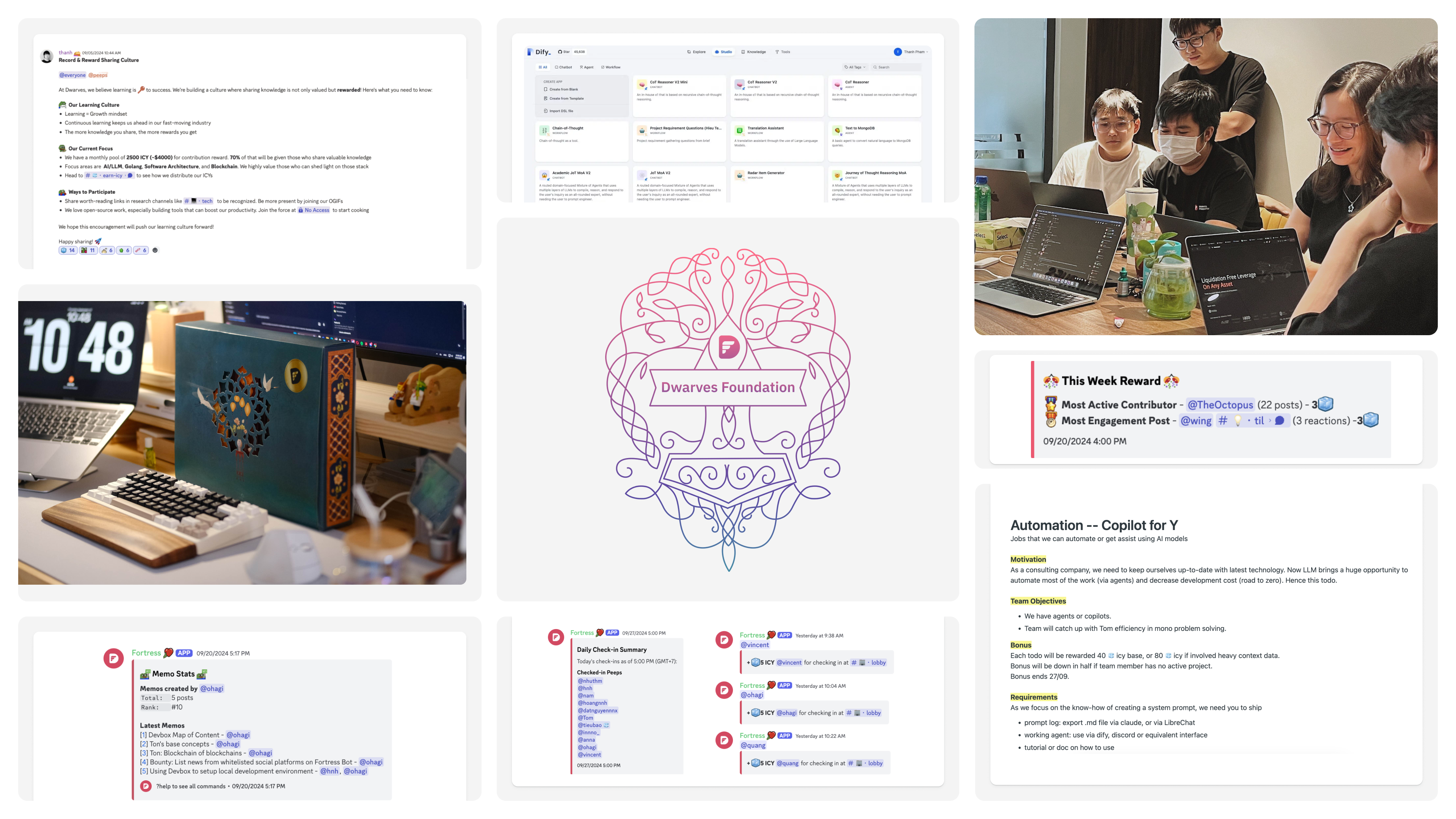Viewport: 1456px width, 819px height.
Task: Open the Knowledge tab
Action: [x=753, y=52]
